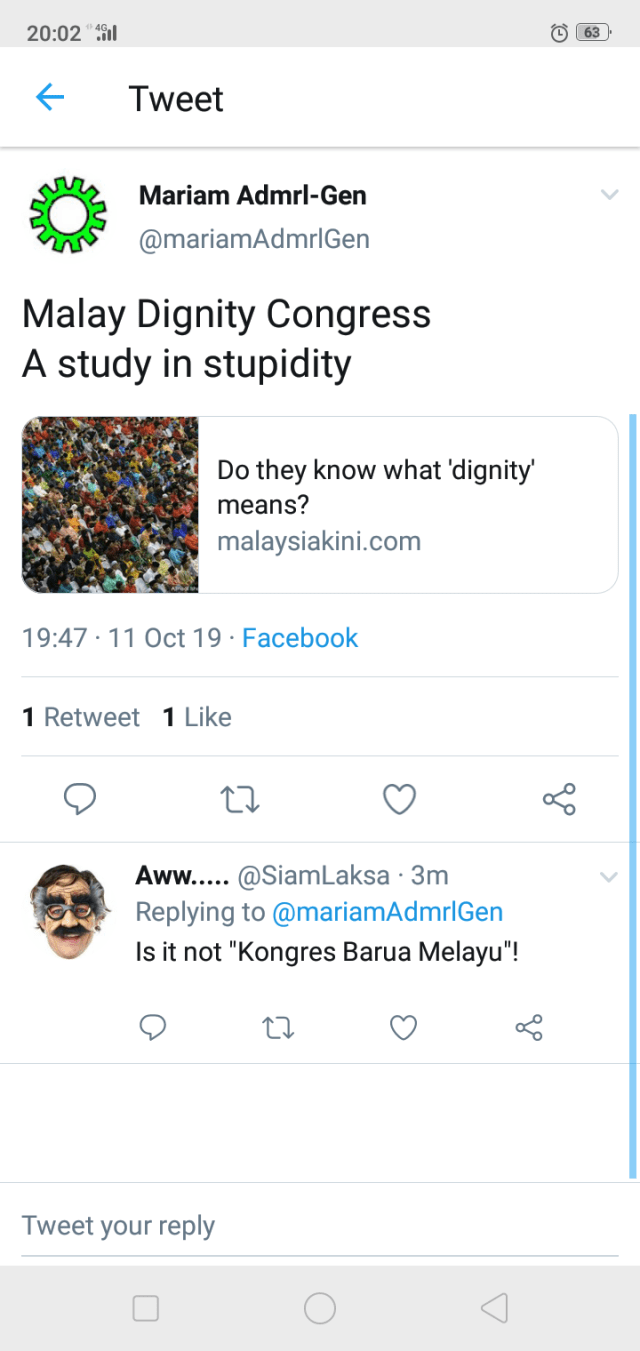Screen dimensions: 640x1351
Task: Tap the Facebook source link
Action: click(x=300, y=638)
